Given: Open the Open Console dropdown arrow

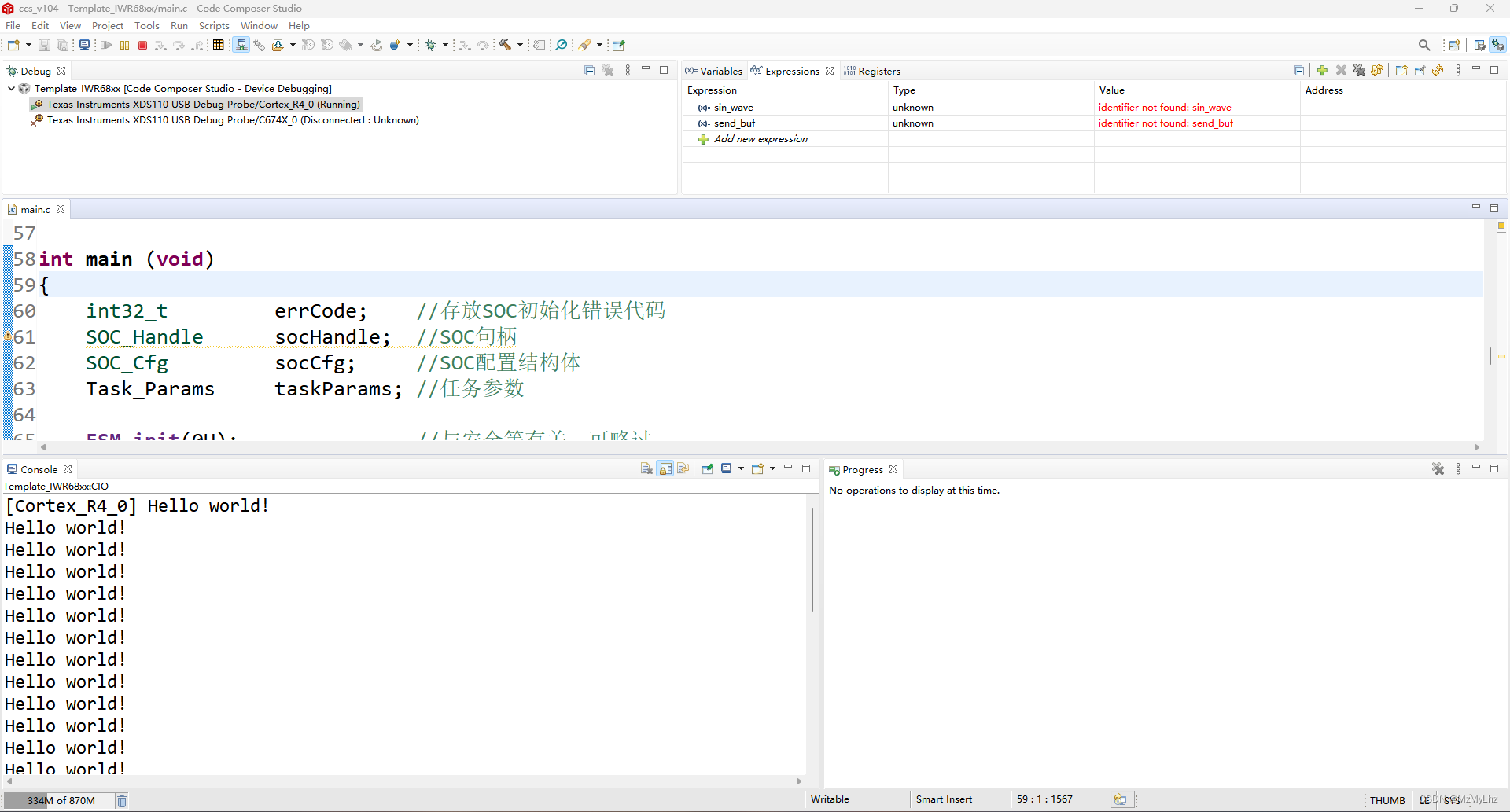Looking at the screenshot, I should [x=772, y=469].
